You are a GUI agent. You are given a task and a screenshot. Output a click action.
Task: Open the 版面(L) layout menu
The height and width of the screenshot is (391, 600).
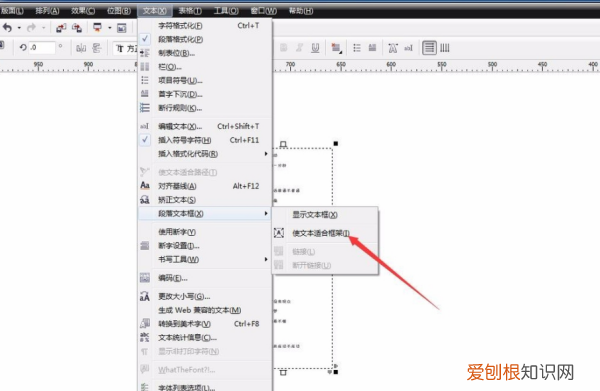12,11
